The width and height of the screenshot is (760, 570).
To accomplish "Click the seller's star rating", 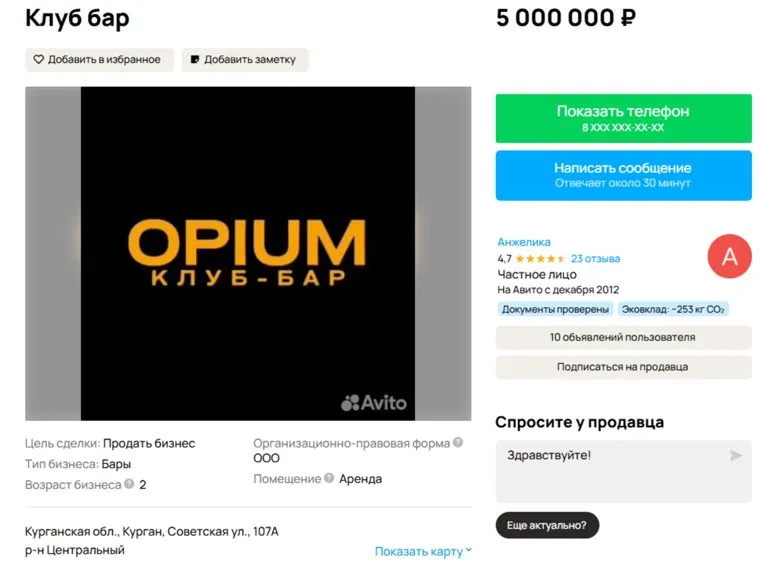I will 539,258.
